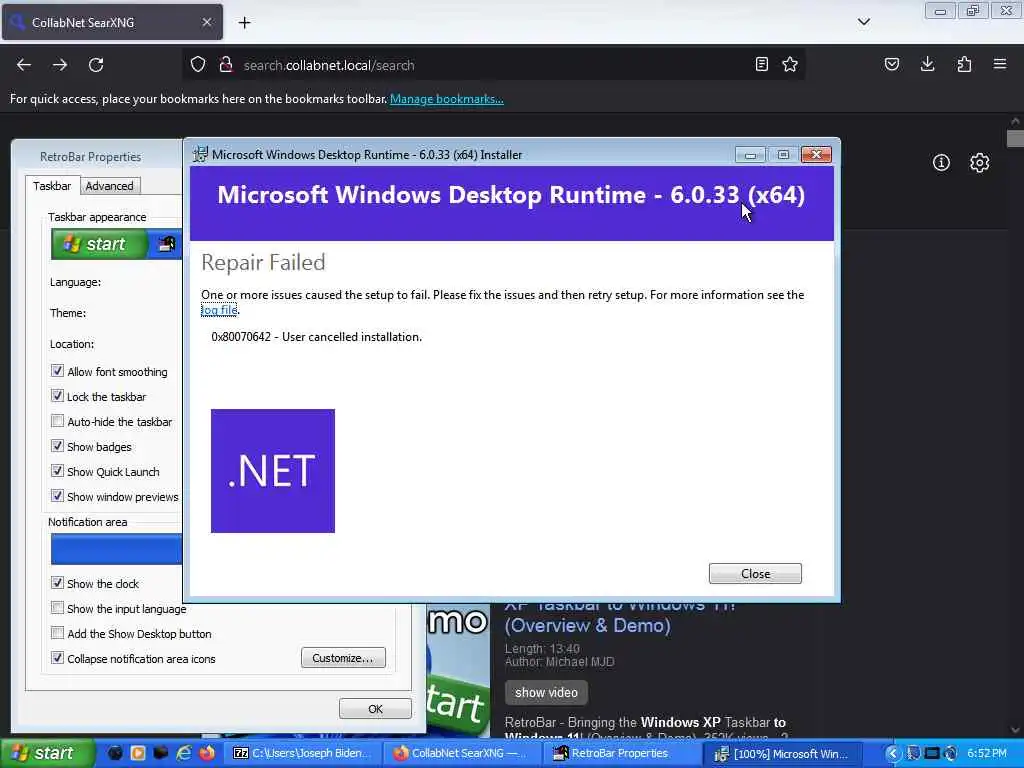Open SearXNG info about icon
1024x768 pixels.
[941, 163]
